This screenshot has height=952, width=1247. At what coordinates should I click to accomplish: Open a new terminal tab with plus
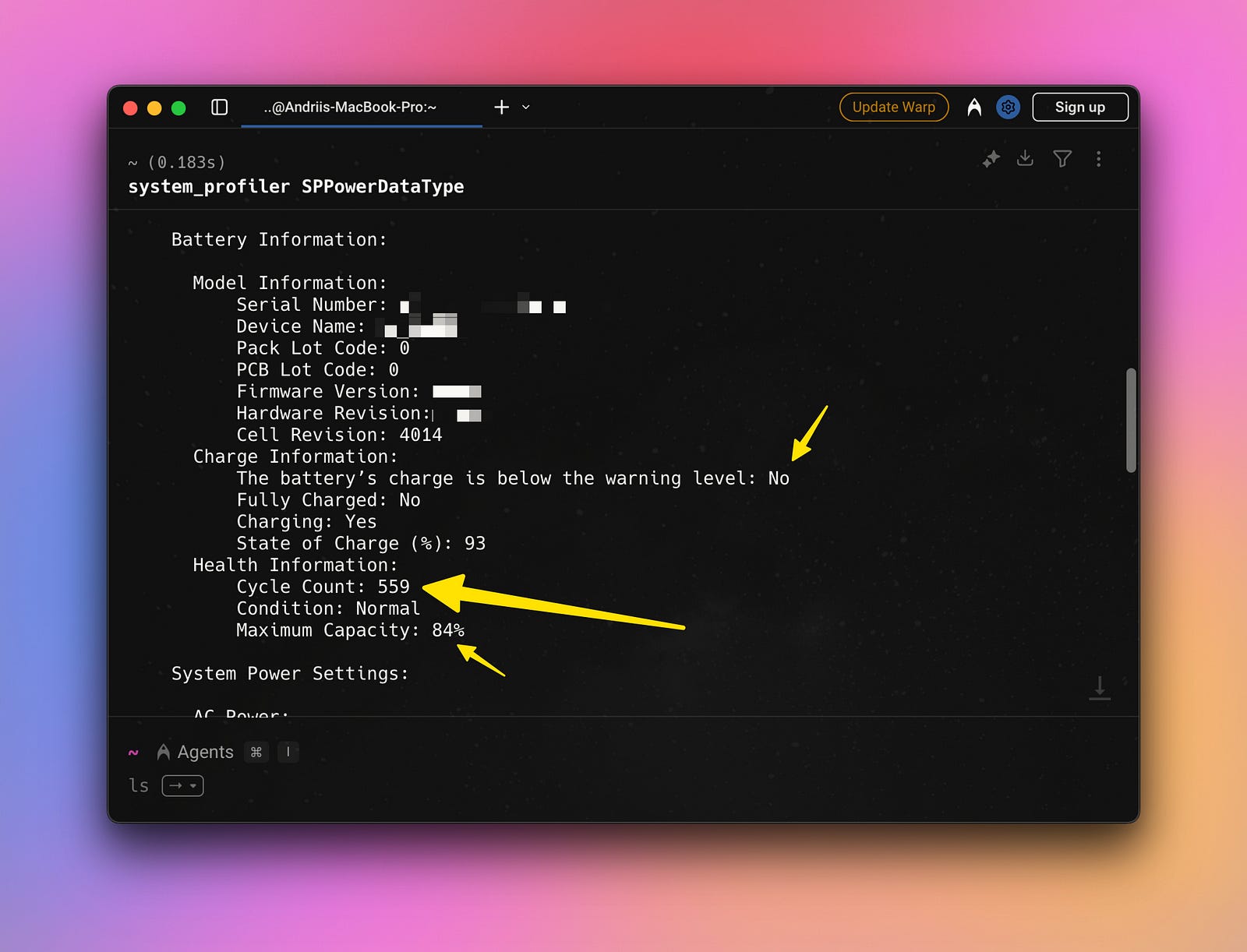click(x=502, y=107)
